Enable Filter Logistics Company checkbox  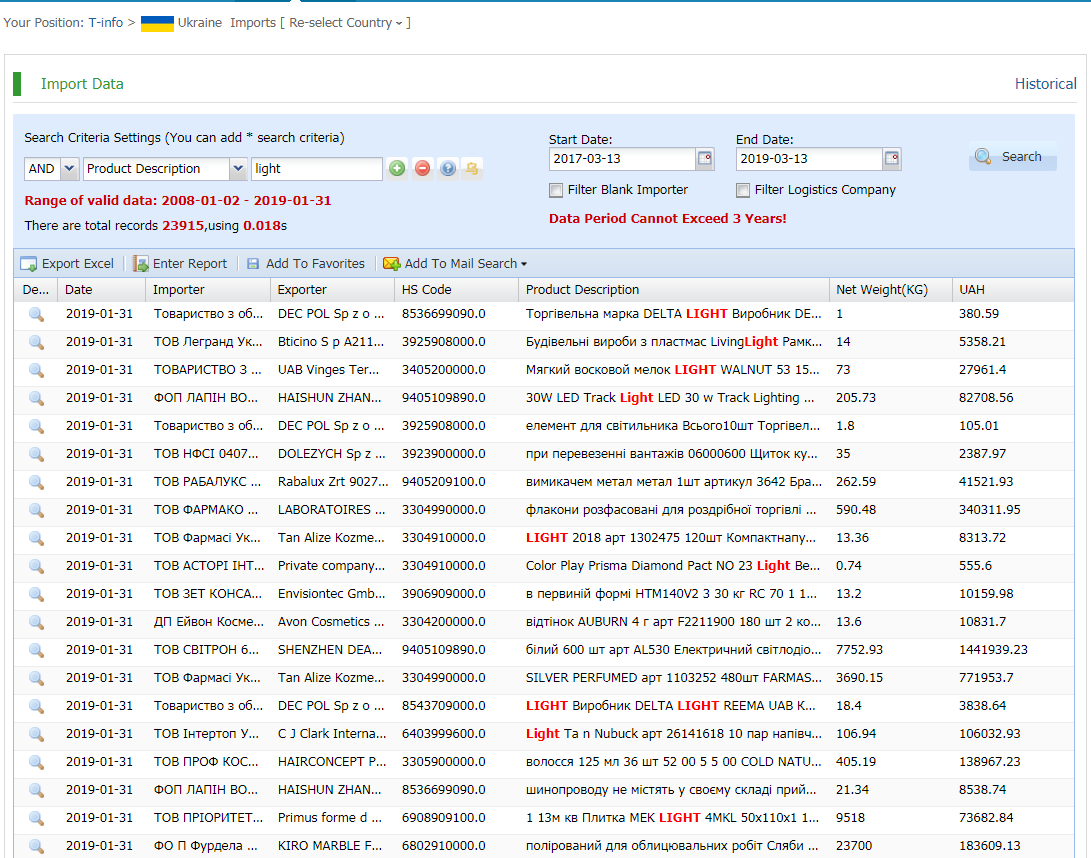(x=743, y=190)
